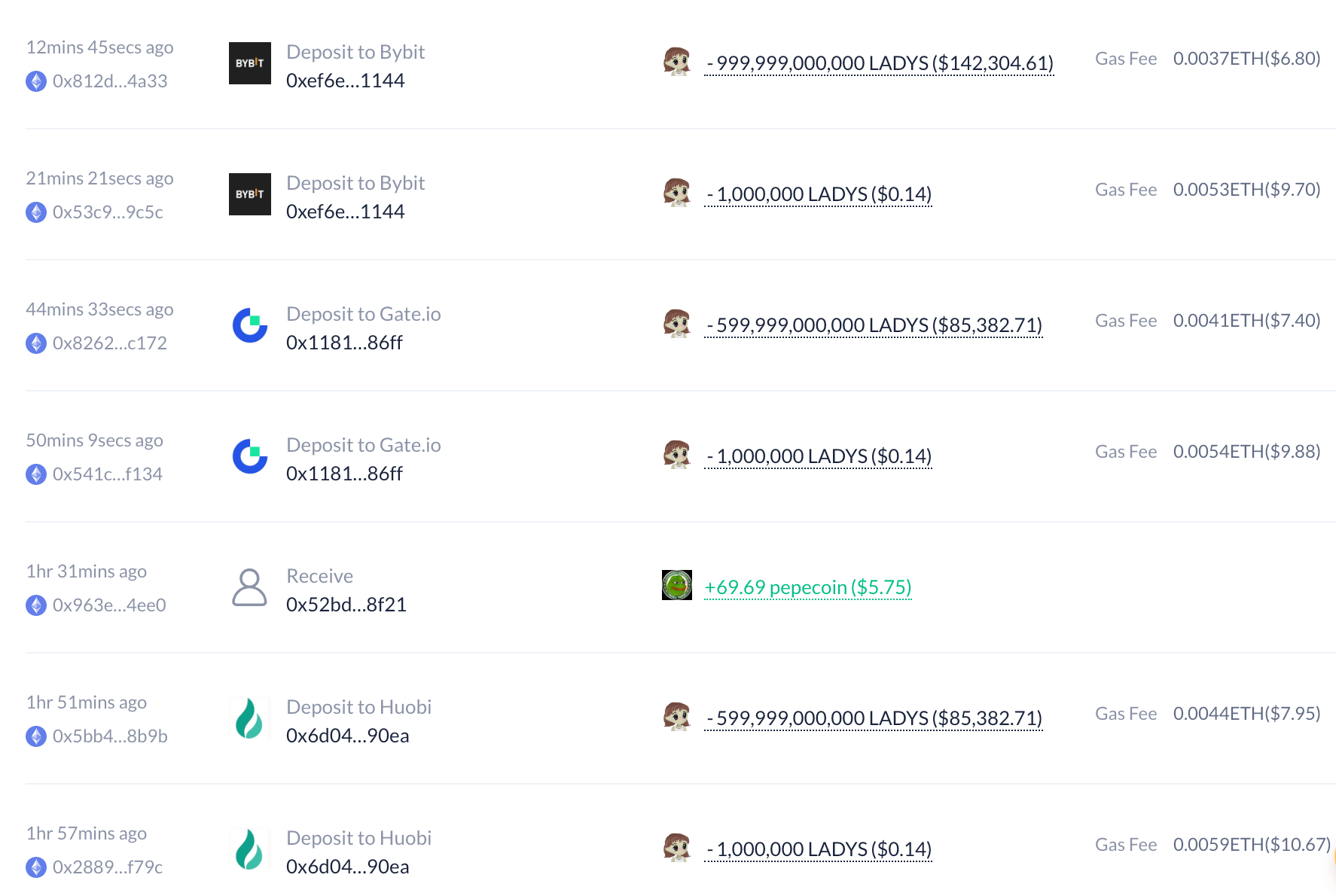Open sender address 0x52bd...8f21

coord(346,605)
